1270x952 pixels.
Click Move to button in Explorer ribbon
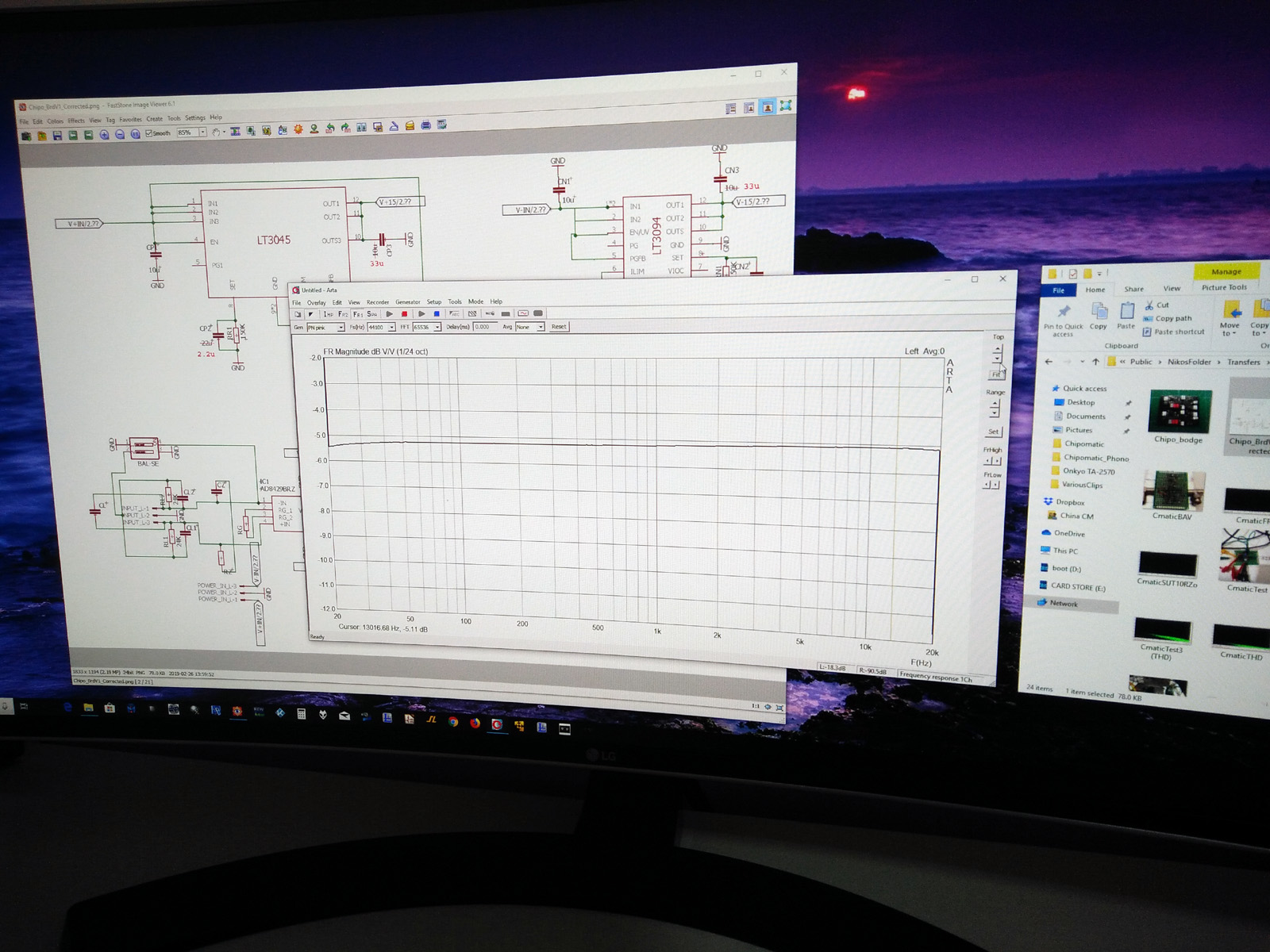coord(1230,317)
